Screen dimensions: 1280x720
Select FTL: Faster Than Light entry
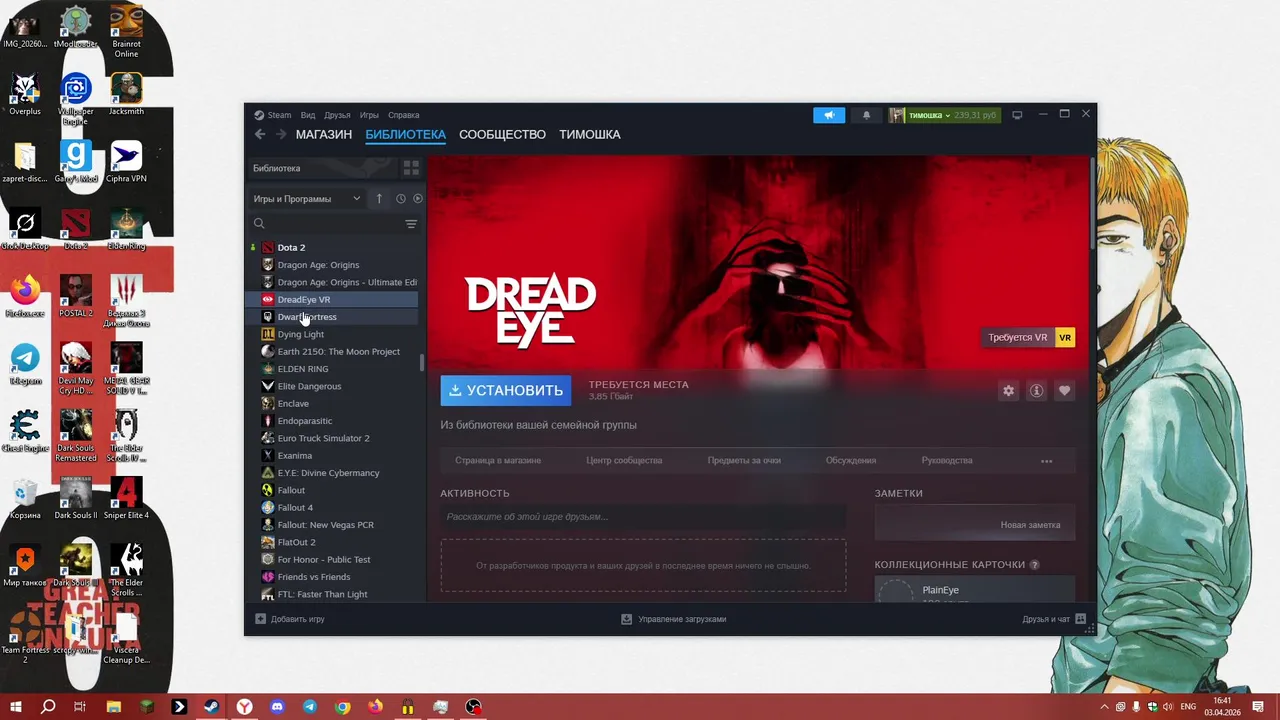click(x=333, y=594)
